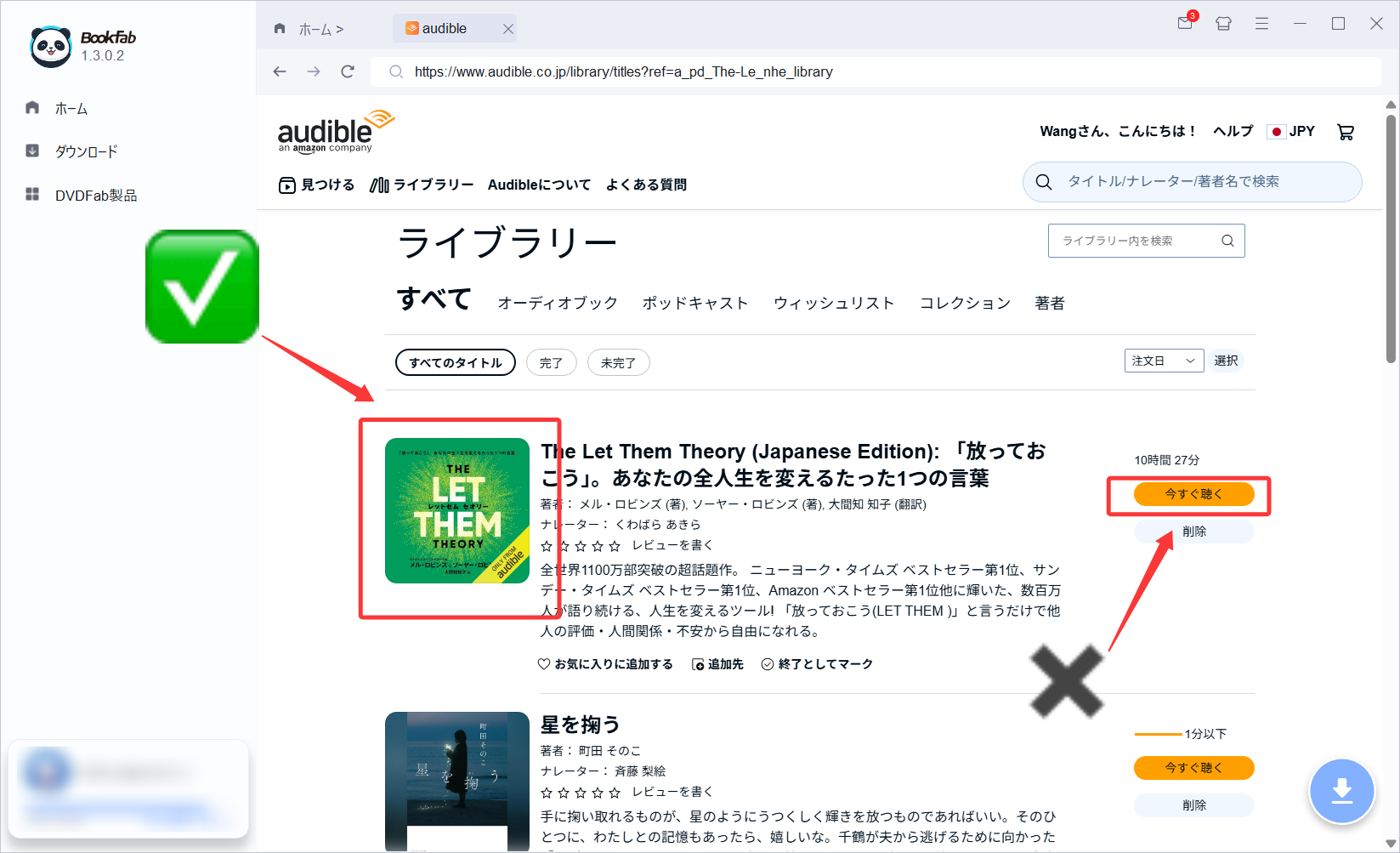Screen dimensions: 1400x853
Task: Close the audible tab
Action: [x=508, y=29]
